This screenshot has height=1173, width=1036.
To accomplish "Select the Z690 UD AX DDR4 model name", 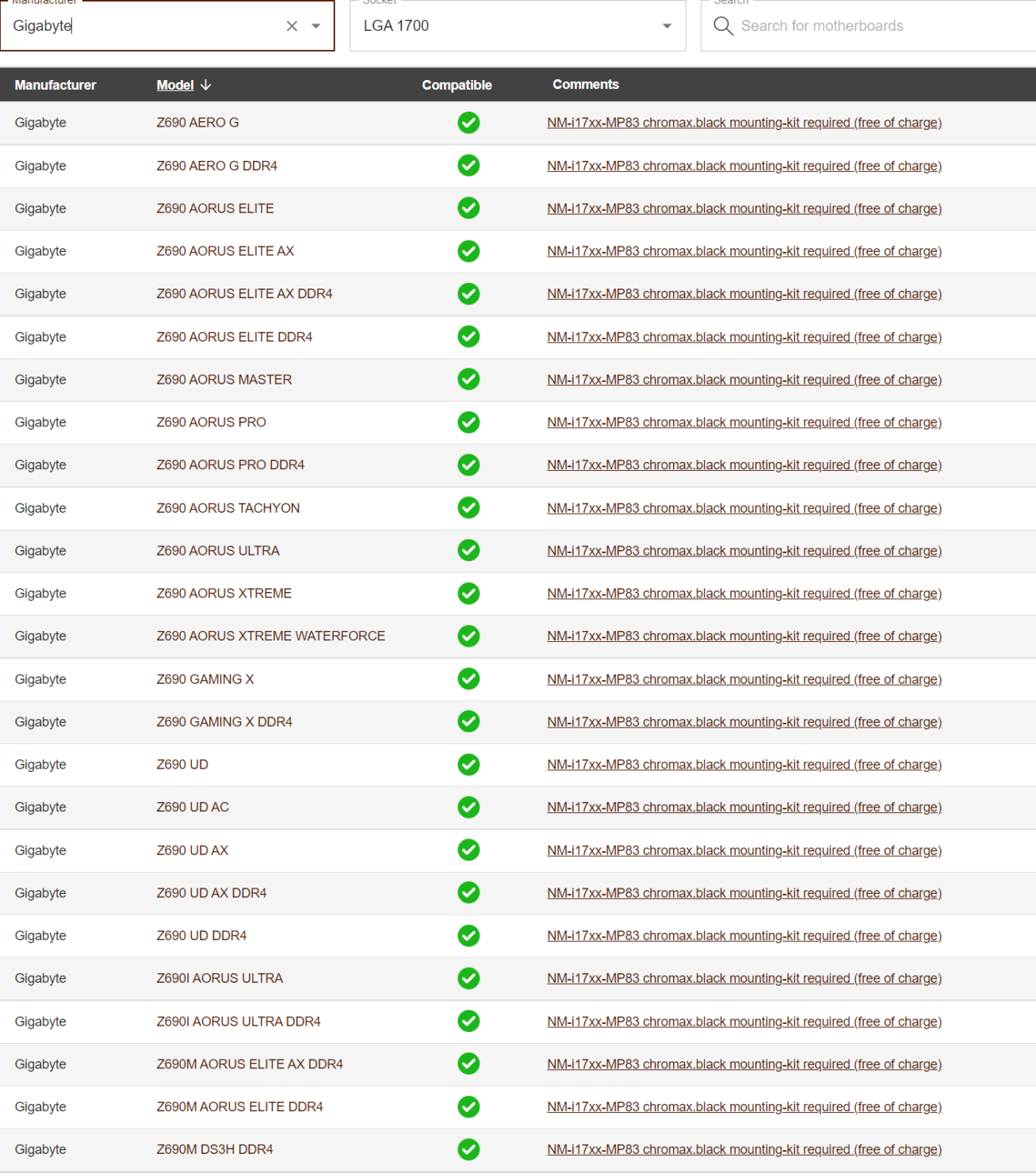I will click(x=212, y=893).
